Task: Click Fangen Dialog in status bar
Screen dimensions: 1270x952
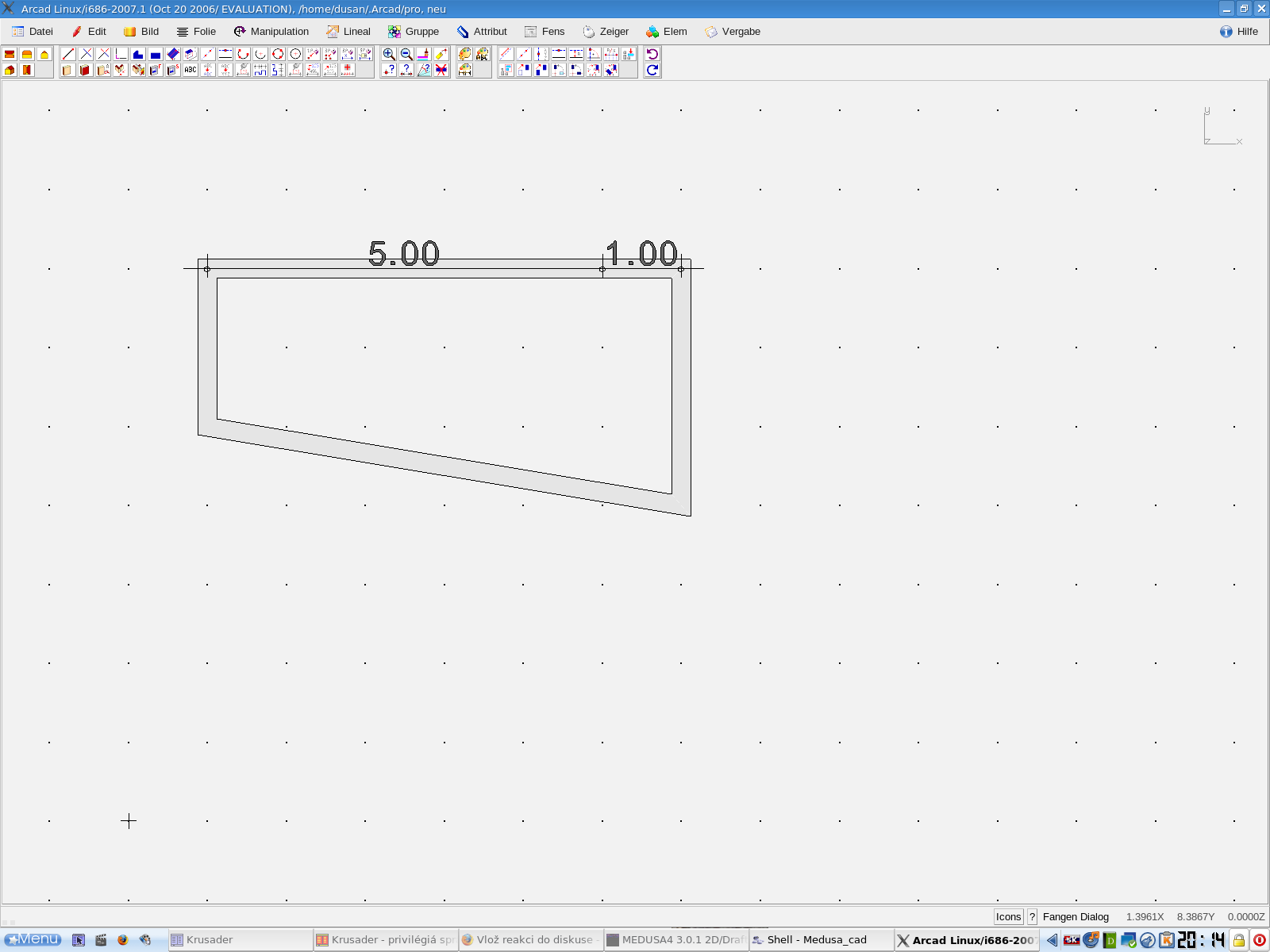Action: pyautogui.click(x=1076, y=916)
